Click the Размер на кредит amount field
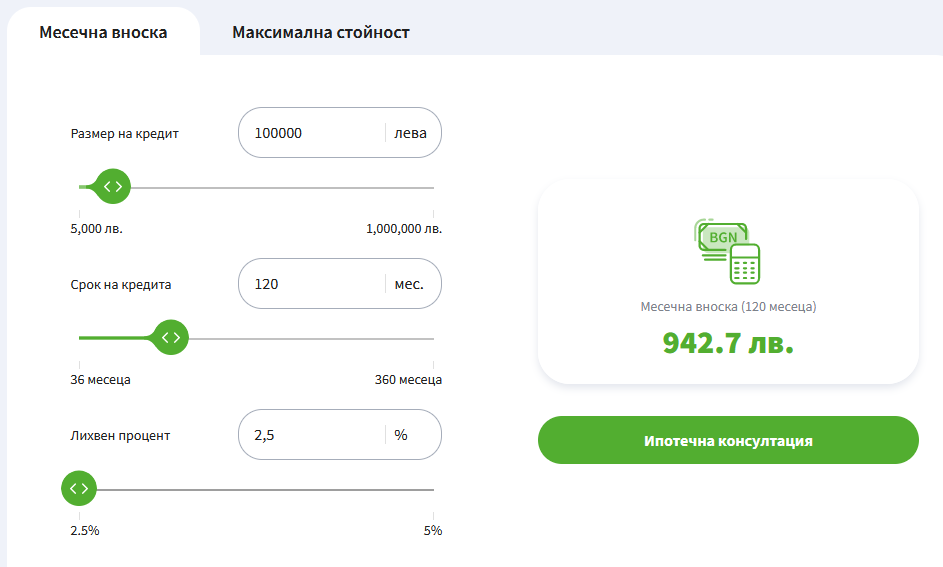This screenshot has width=943, height=567. coord(340,133)
